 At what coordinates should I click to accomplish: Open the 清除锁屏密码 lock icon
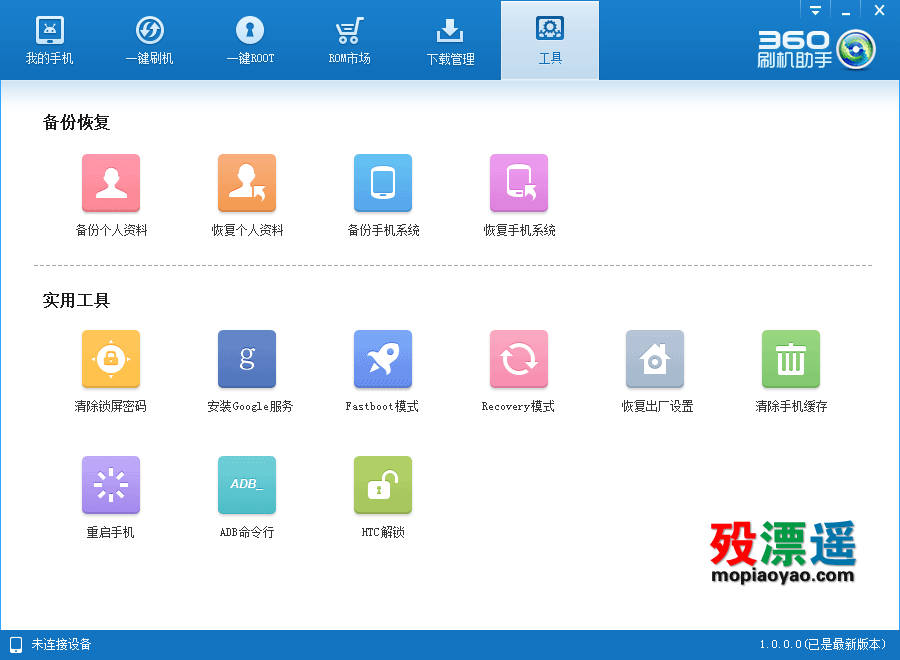coord(111,359)
